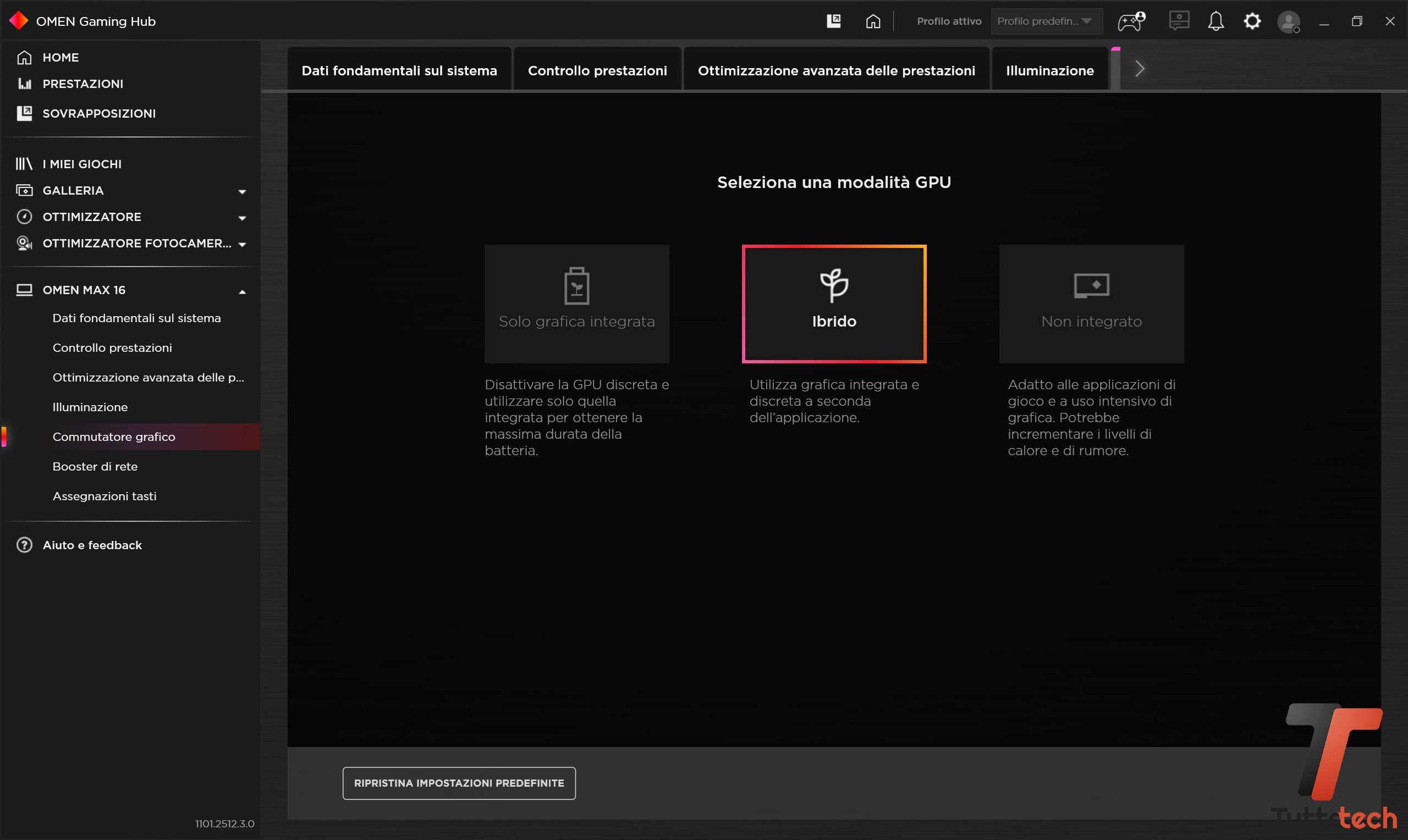Click Ripristina impostazioni predefinite button
Viewport: 1408px width, 840px height.
(x=459, y=783)
